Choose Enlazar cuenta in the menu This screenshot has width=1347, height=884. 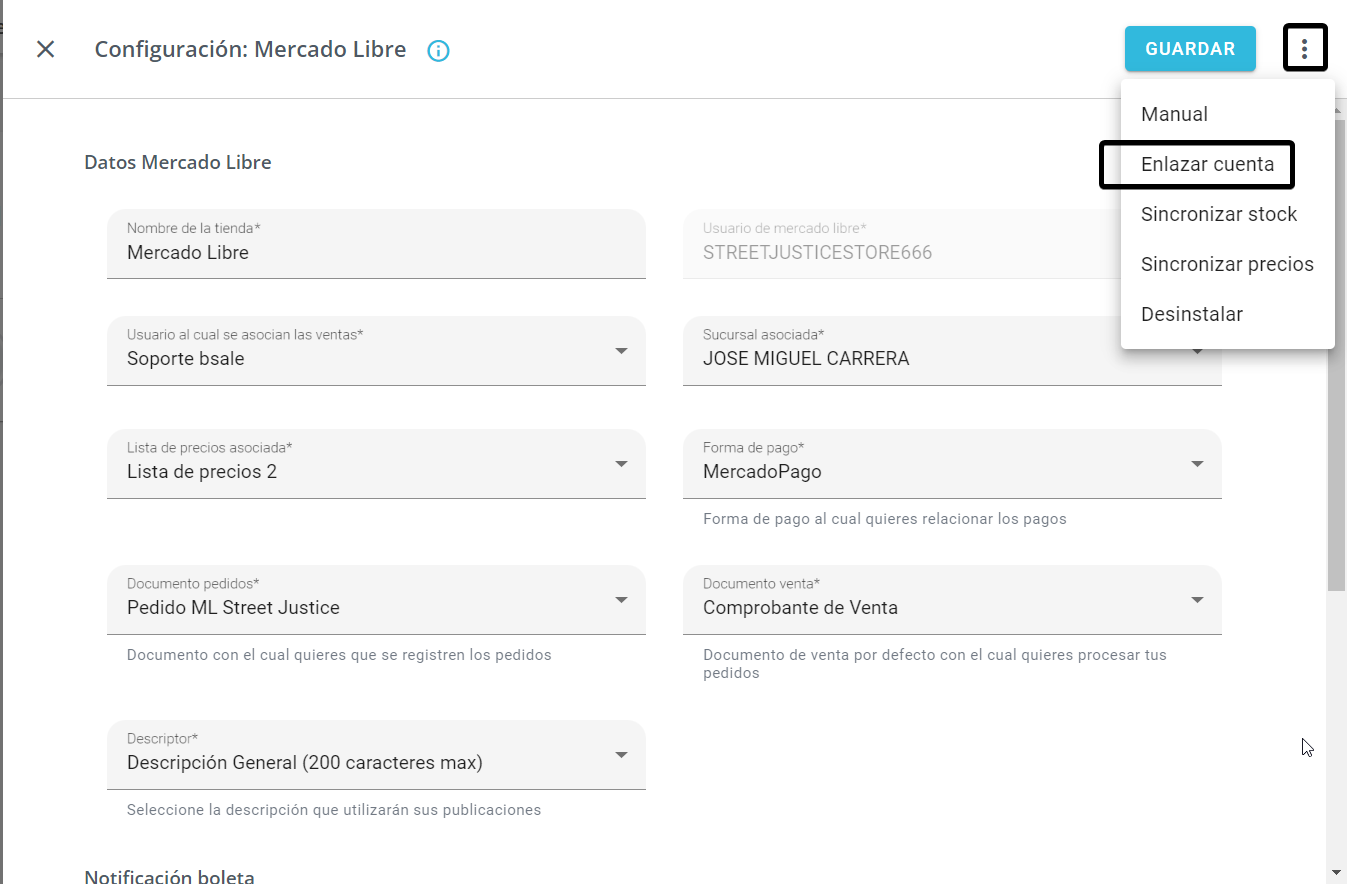click(1207, 164)
